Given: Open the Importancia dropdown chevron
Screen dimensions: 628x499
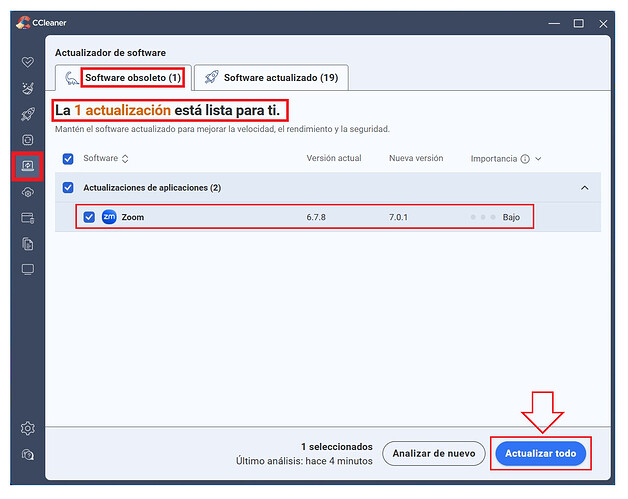Looking at the screenshot, I should click(538, 159).
